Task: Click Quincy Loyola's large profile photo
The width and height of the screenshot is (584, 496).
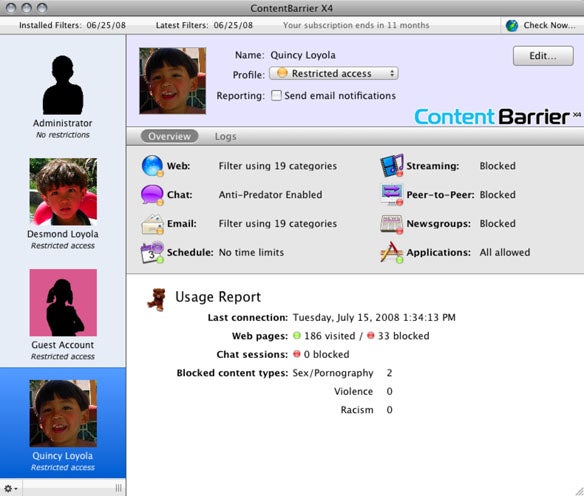Action: pos(172,80)
